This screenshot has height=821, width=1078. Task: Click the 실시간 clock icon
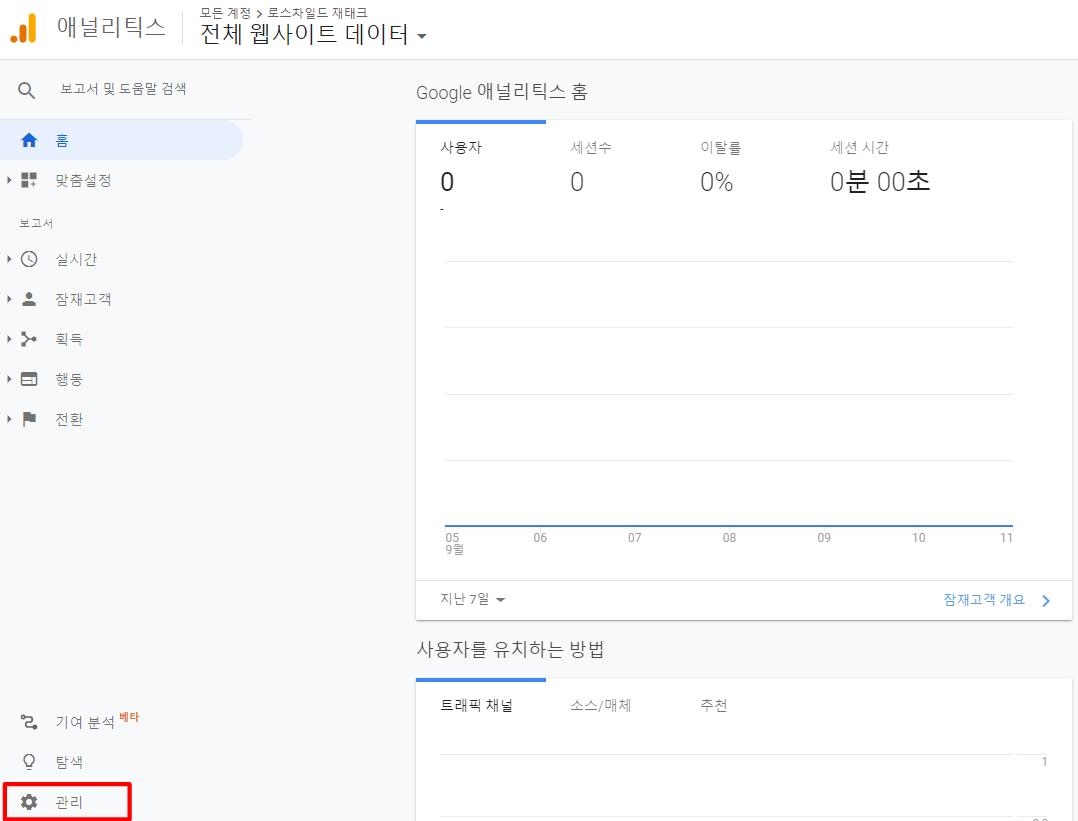click(28, 258)
